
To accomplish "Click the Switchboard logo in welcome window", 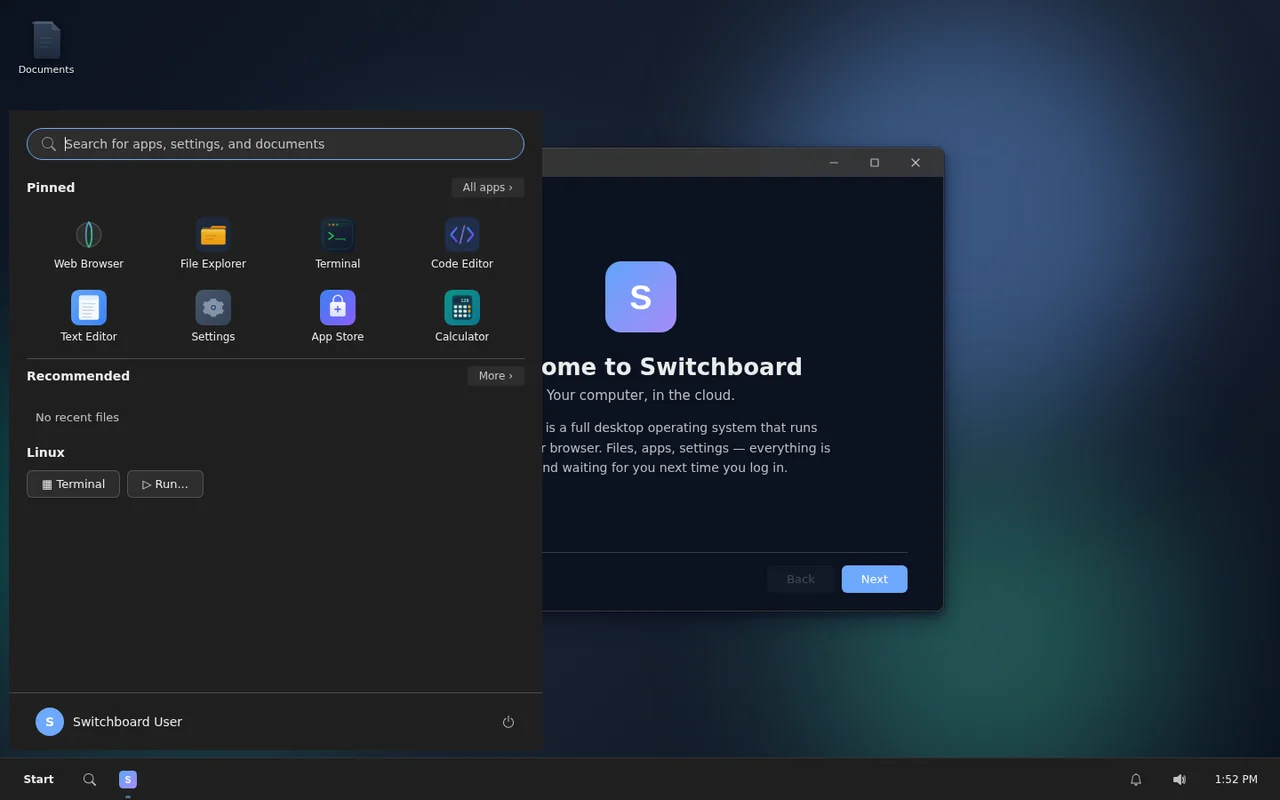I will [641, 297].
